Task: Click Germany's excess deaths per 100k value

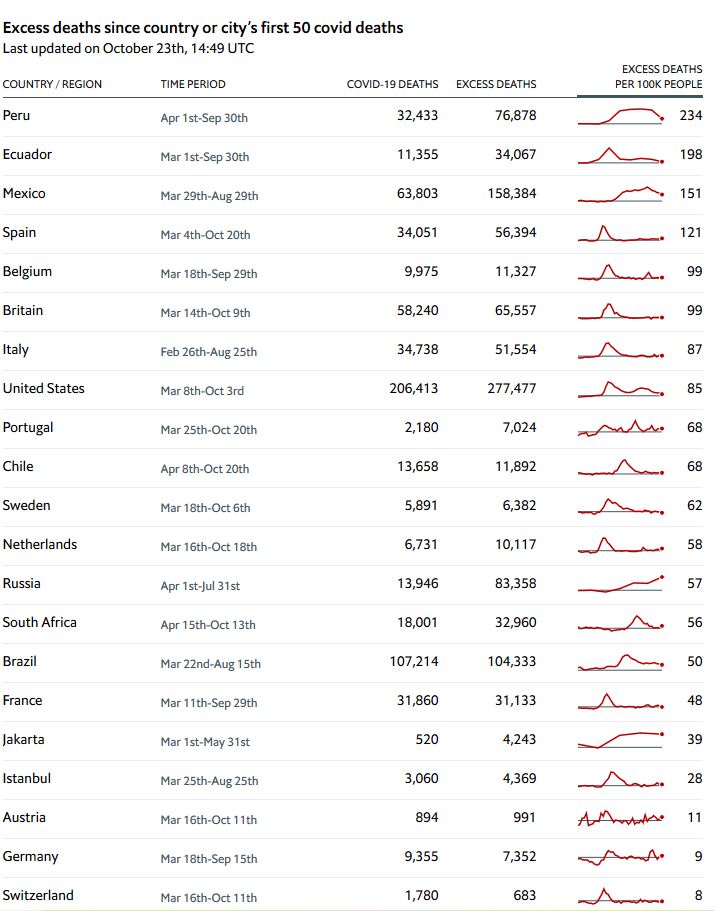Action: pos(695,856)
